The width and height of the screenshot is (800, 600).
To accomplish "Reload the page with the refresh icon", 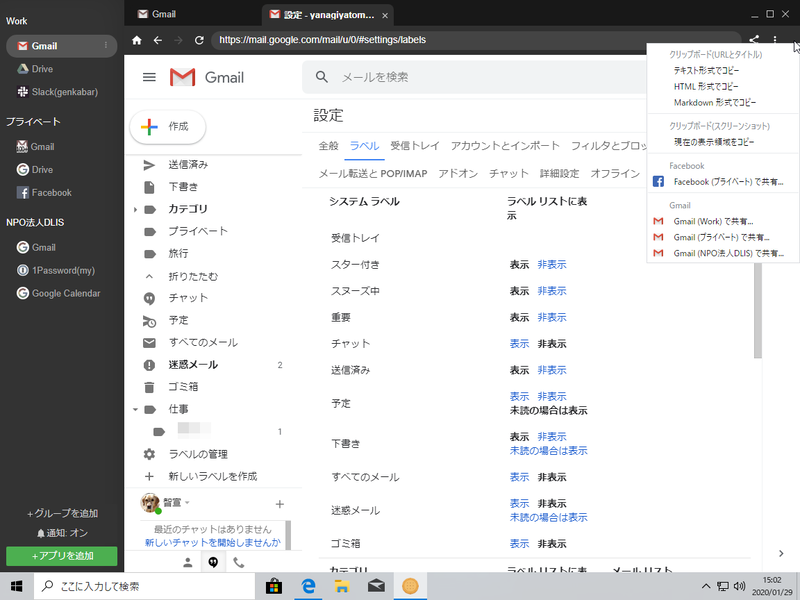I will pos(199,40).
